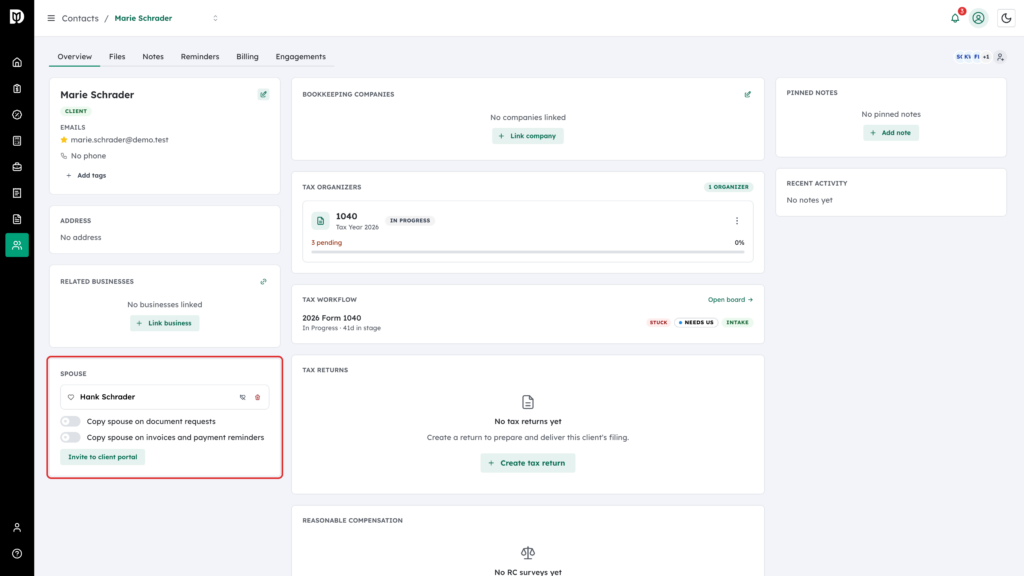Edit bookkeeping companies with pencil icon

pyautogui.click(x=748, y=95)
